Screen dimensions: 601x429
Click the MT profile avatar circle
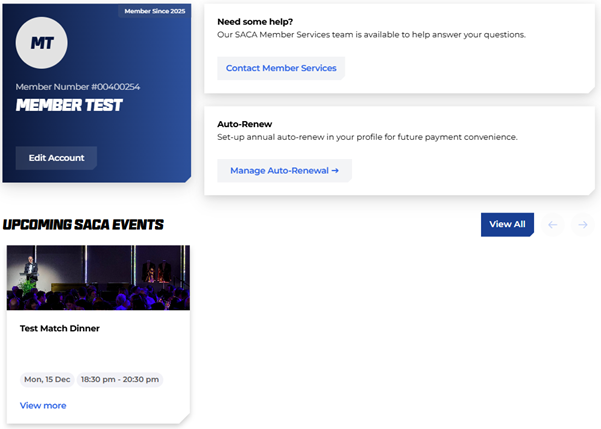pyautogui.click(x=42, y=43)
